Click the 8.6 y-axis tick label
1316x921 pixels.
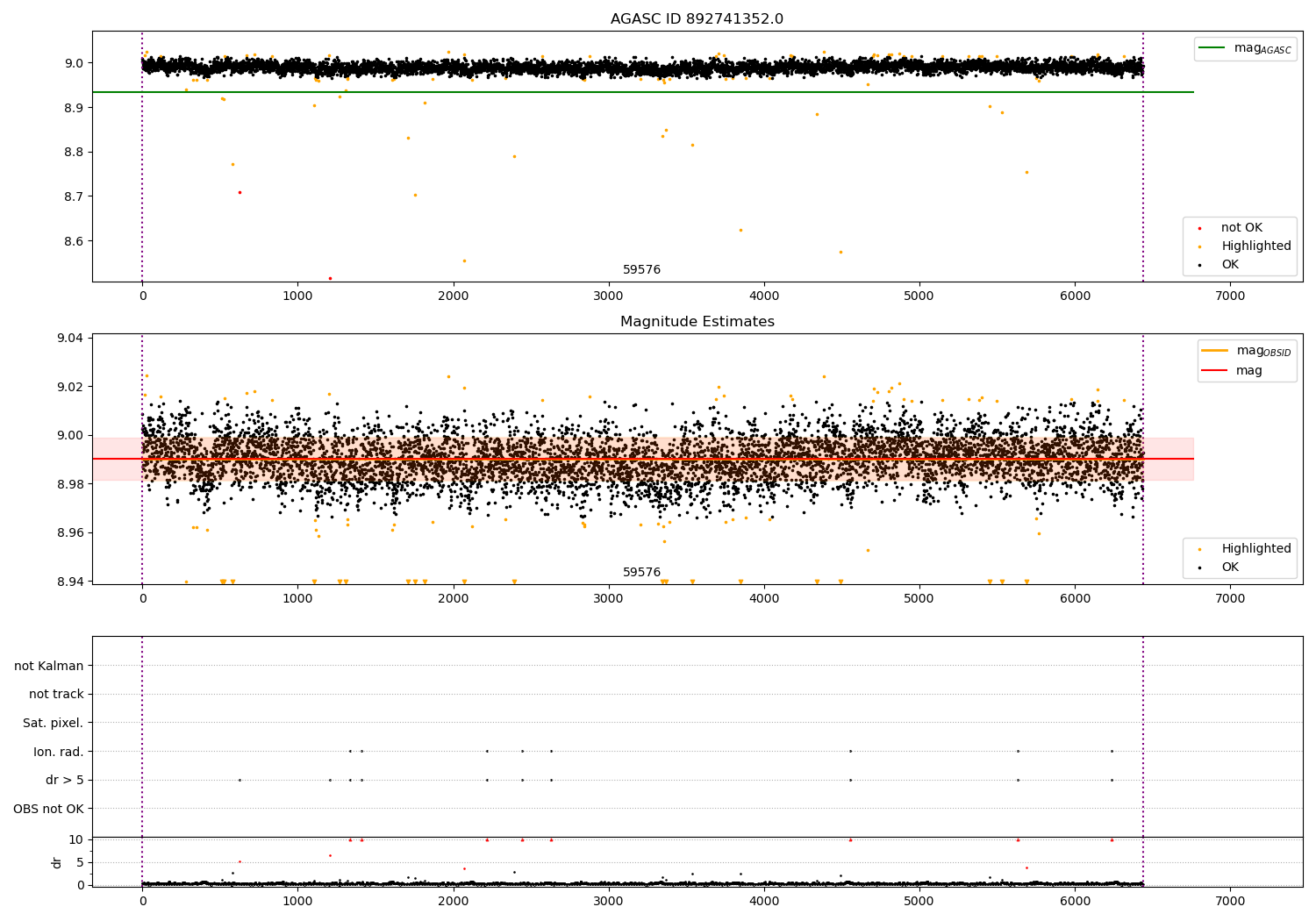[x=73, y=241]
